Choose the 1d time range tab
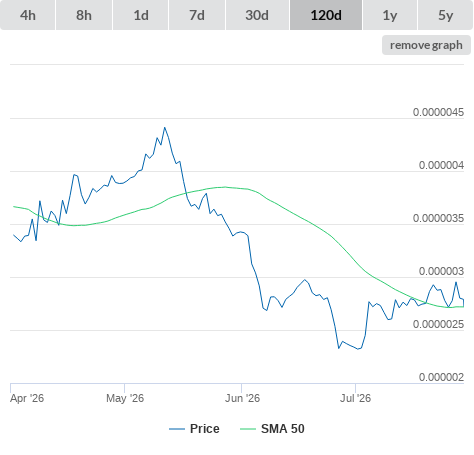474x455 pixels. 141,15
